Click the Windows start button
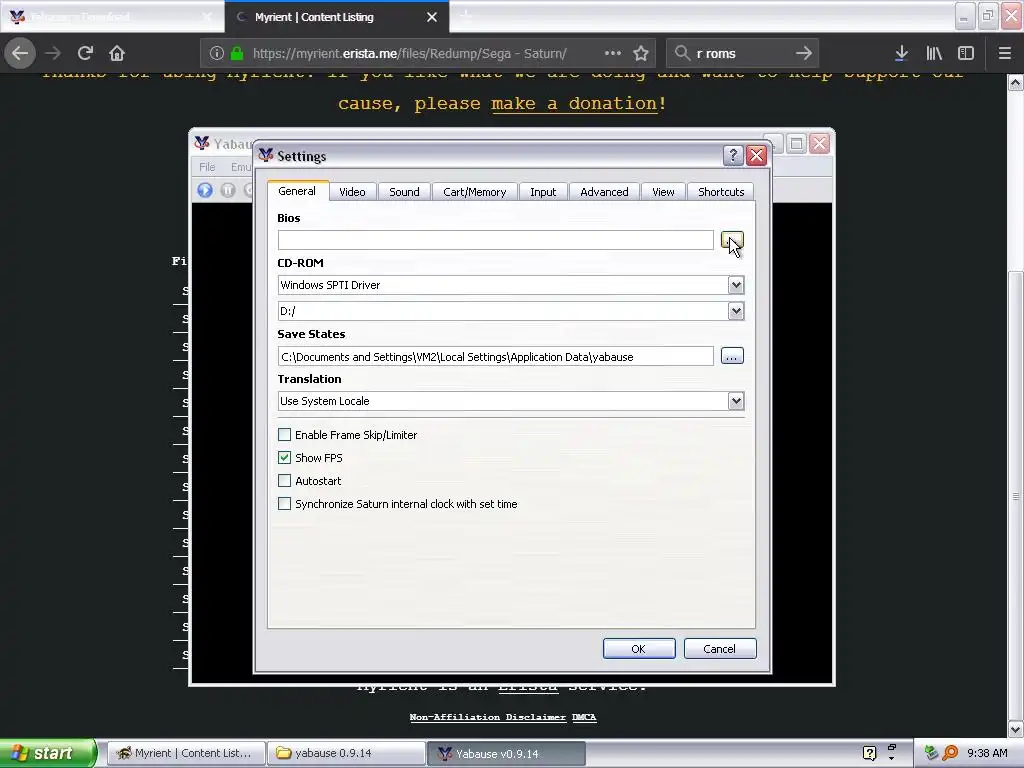The height and width of the screenshot is (768, 1024). coord(47,753)
